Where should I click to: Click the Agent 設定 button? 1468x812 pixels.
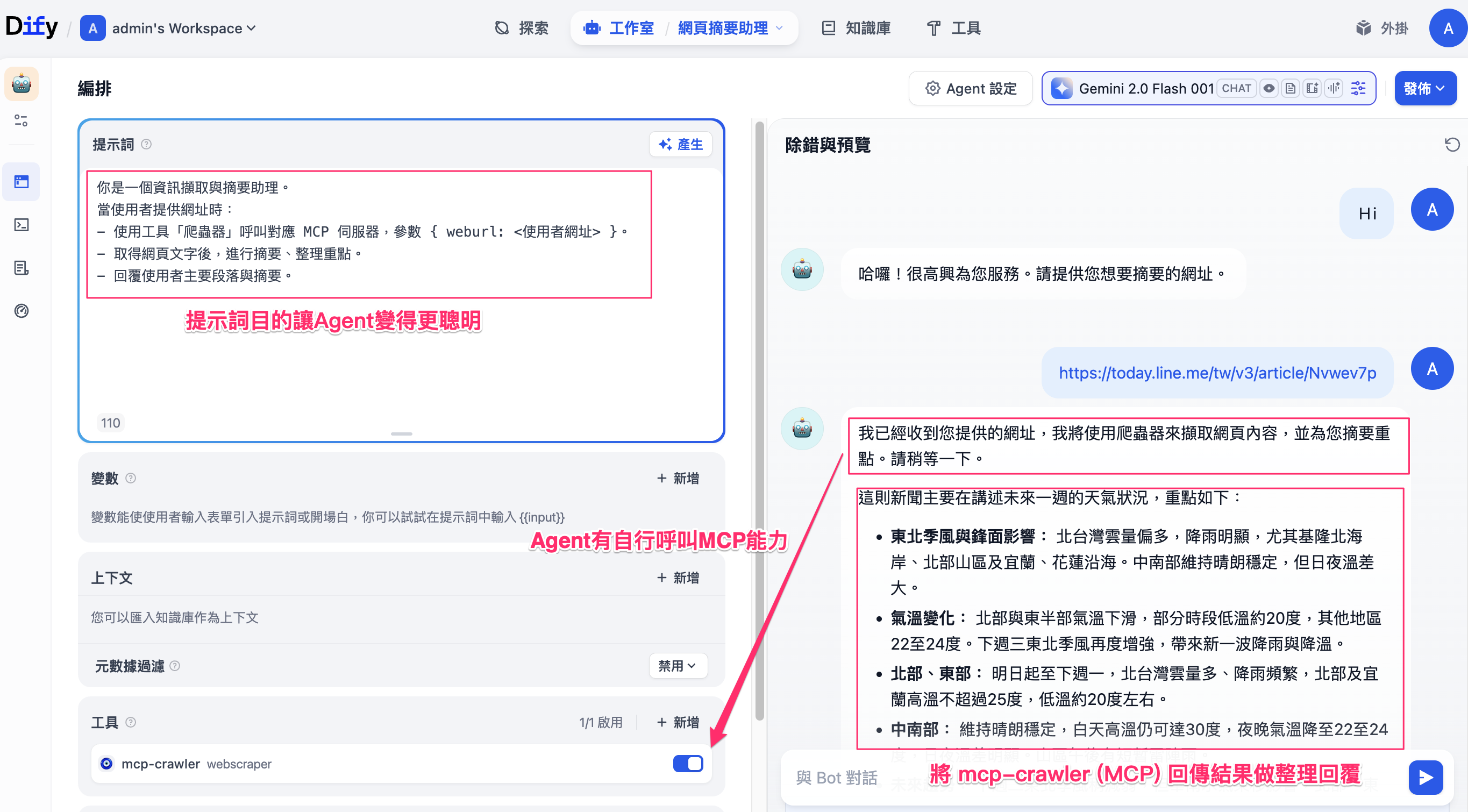[x=970, y=88]
